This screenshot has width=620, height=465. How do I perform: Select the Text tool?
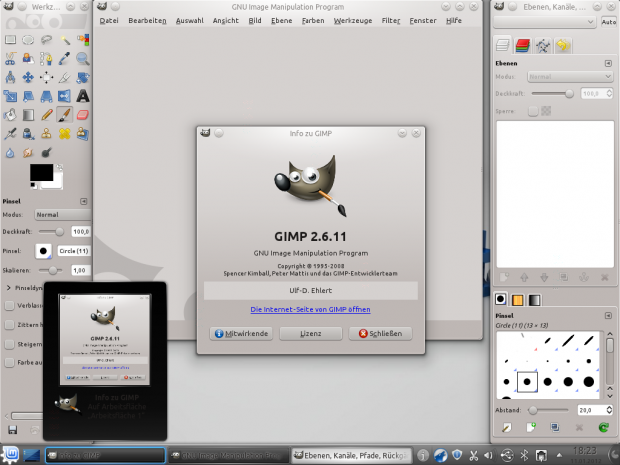83,96
